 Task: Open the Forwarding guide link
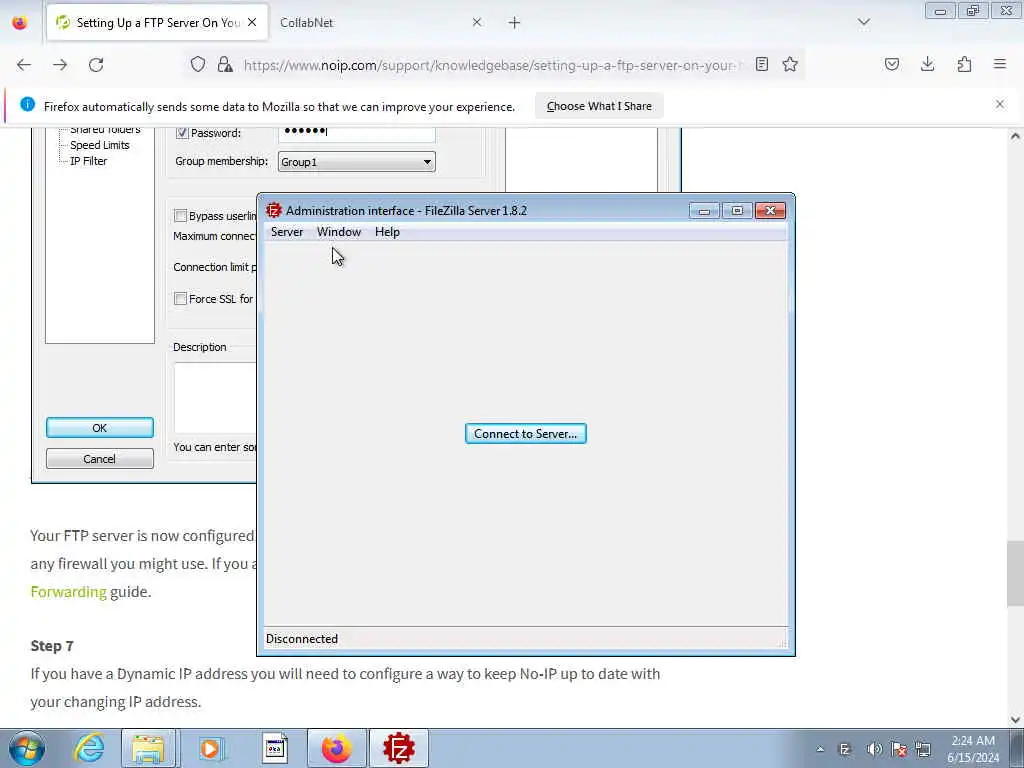68,592
